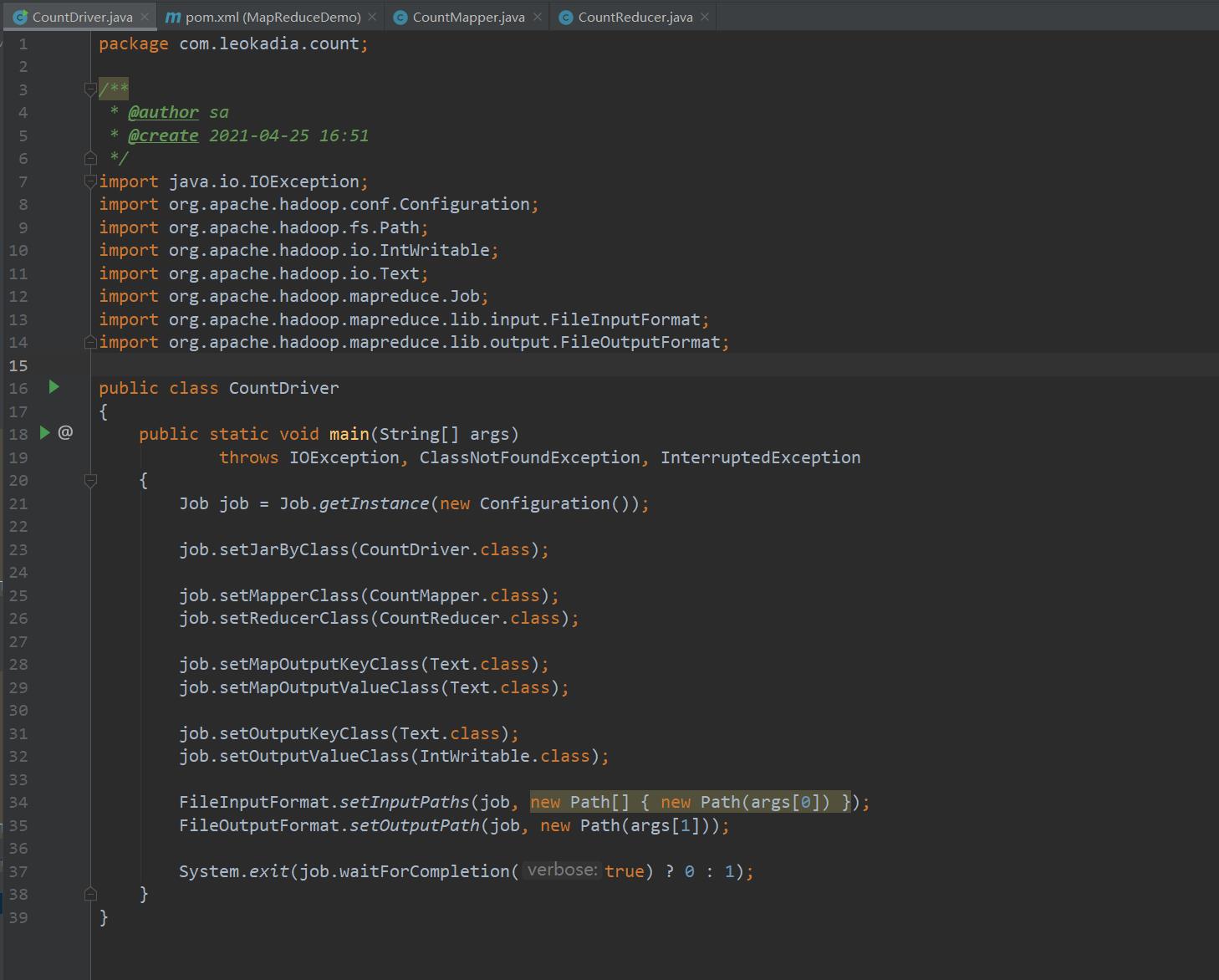Click the org.apache.hadoop.fs.Path import

tap(294, 227)
